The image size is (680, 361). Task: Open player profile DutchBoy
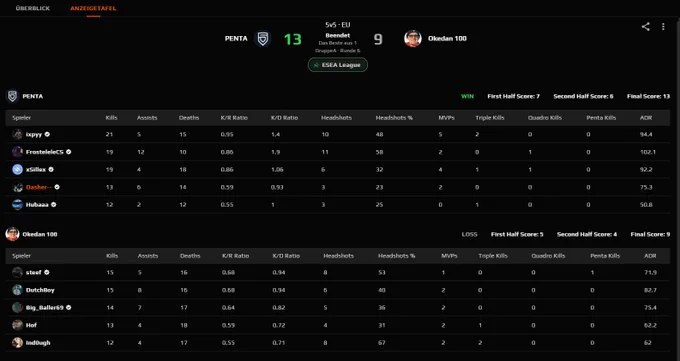pos(40,290)
